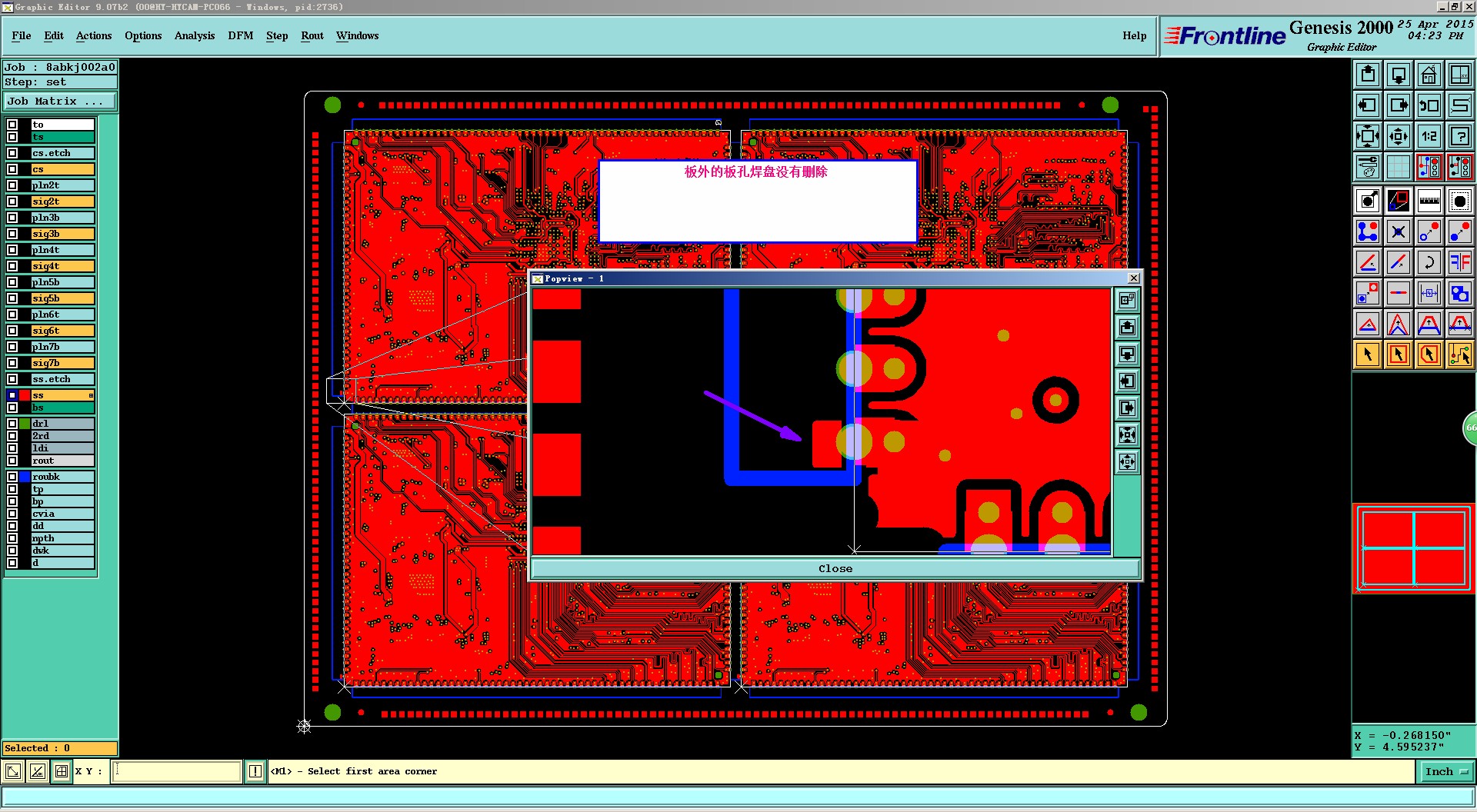This screenshot has height=812, width=1477.
Task: Click the zoom out shrink arrows icon
Action: (x=1399, y=136)
